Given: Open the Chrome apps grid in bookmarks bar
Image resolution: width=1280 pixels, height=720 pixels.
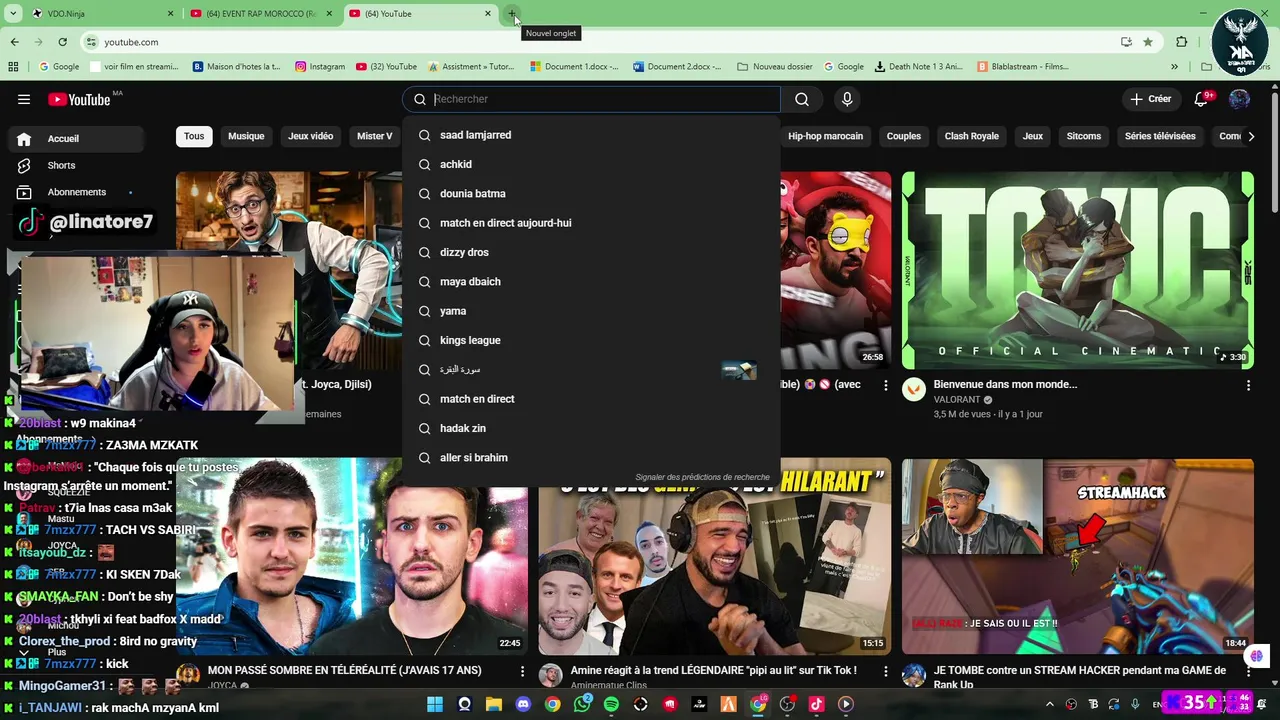Looking at the screenshot, I should click(13, 67).
